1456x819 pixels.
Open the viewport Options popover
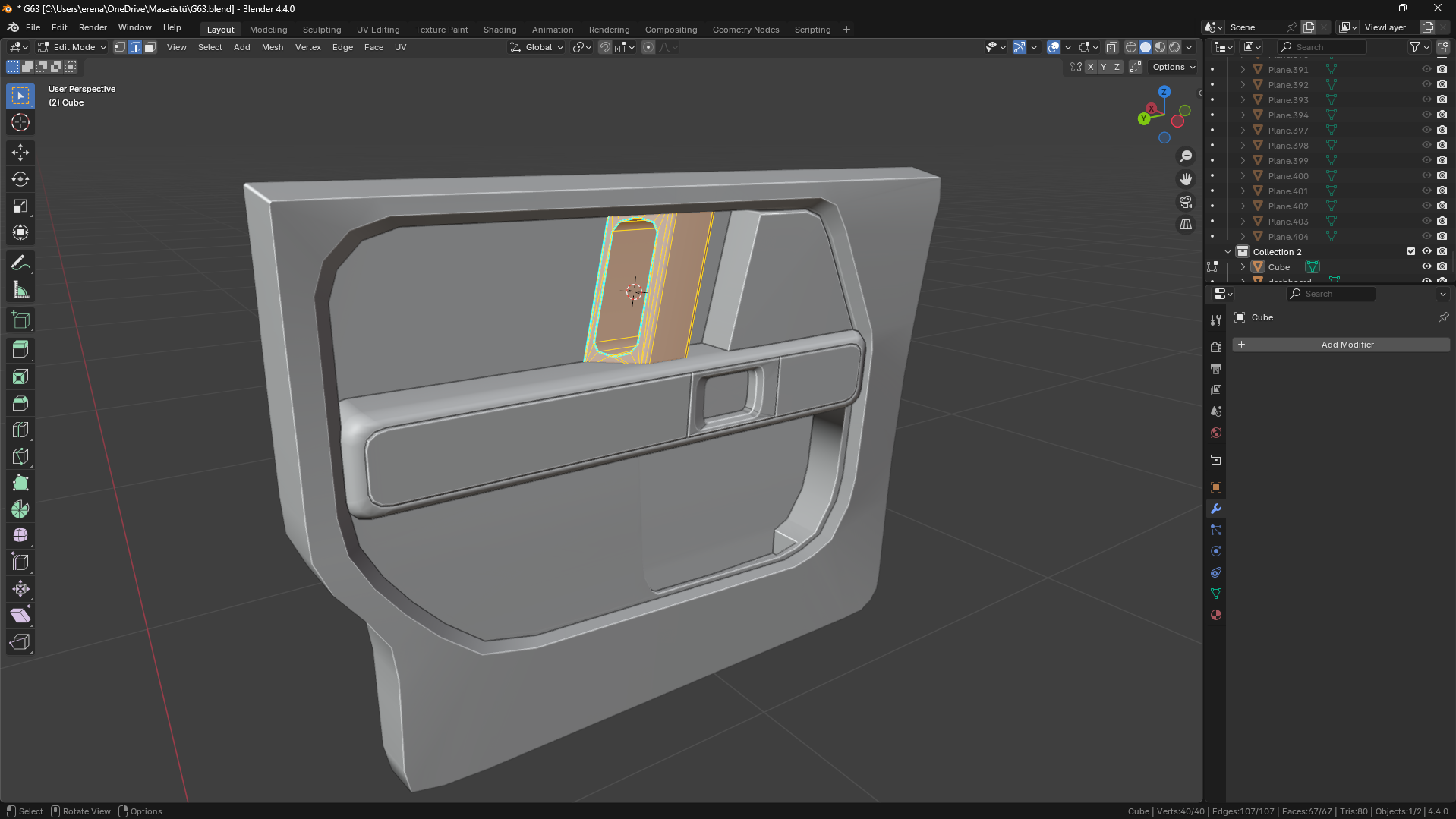(x=1174, y=67)
